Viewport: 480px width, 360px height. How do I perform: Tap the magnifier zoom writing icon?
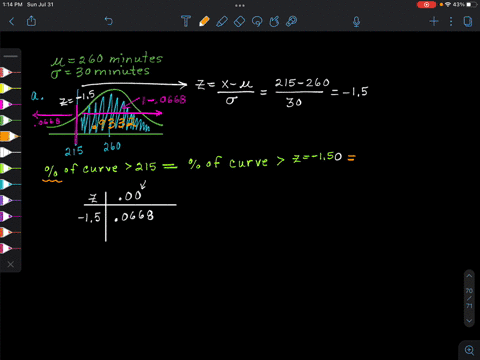[x=469, y=350]
